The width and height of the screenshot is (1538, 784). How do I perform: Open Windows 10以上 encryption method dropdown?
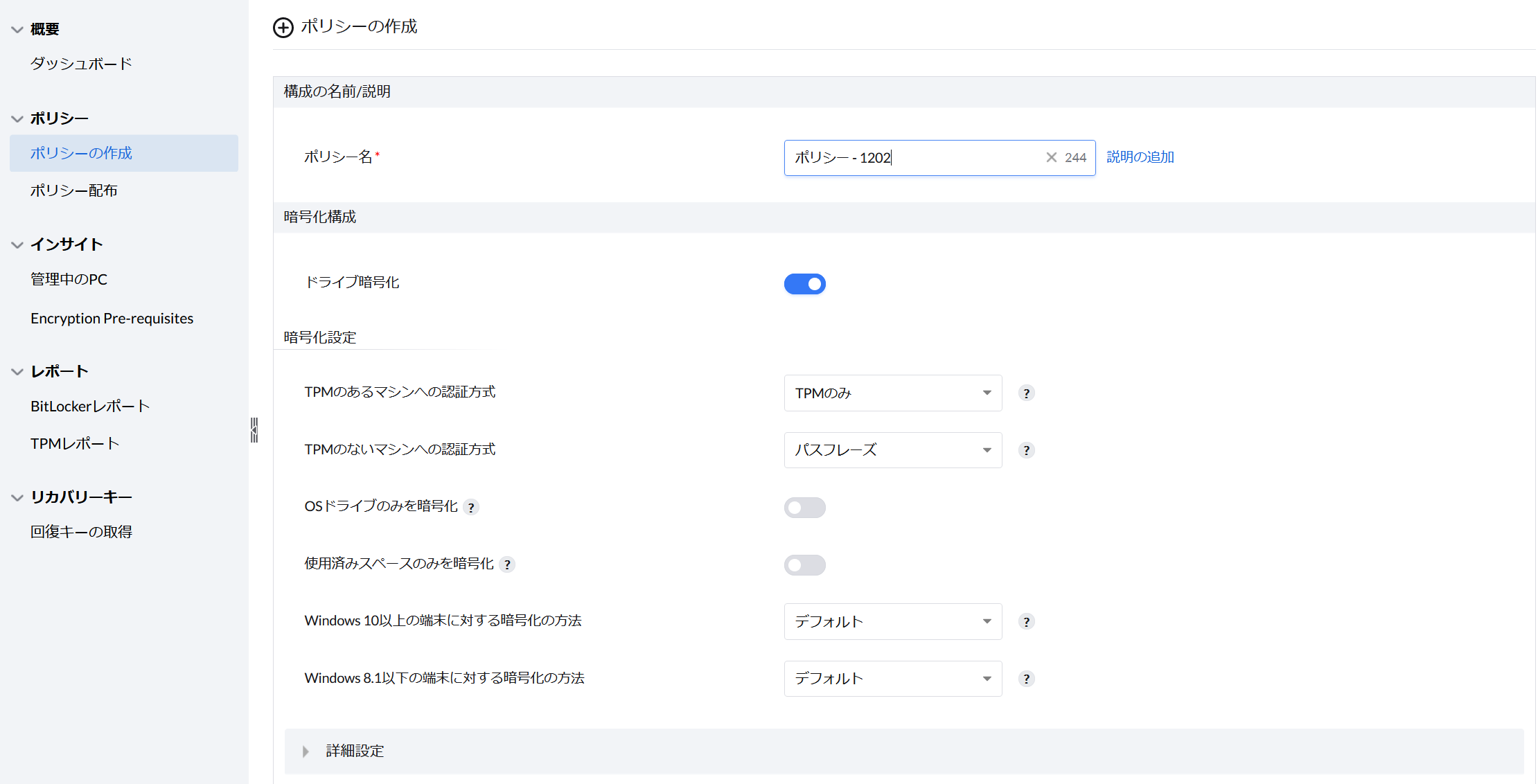pyautogui.click(x=892, y=621)
